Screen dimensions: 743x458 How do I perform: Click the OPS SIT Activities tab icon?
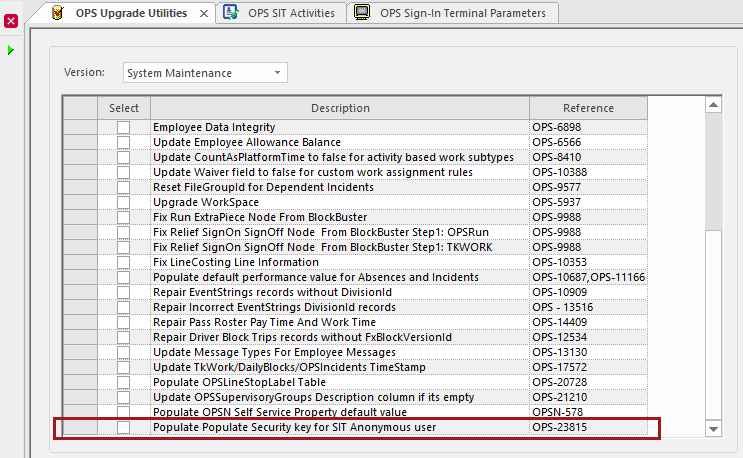tap(231, 12)
